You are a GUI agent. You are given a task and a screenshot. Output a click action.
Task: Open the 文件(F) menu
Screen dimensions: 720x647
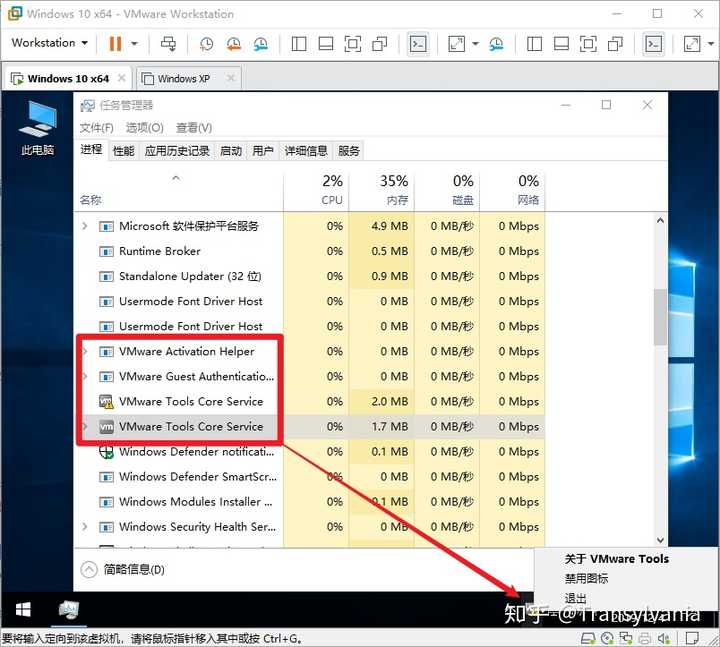[96, 128]
